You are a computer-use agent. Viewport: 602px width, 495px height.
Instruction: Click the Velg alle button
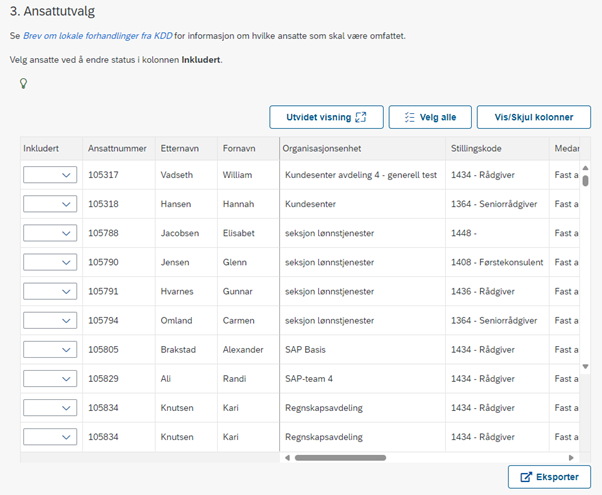tap(430, 117)
